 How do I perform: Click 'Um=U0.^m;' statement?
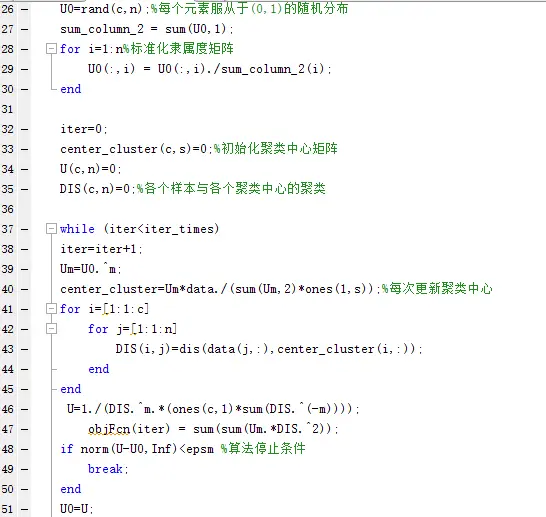point(91,269)
